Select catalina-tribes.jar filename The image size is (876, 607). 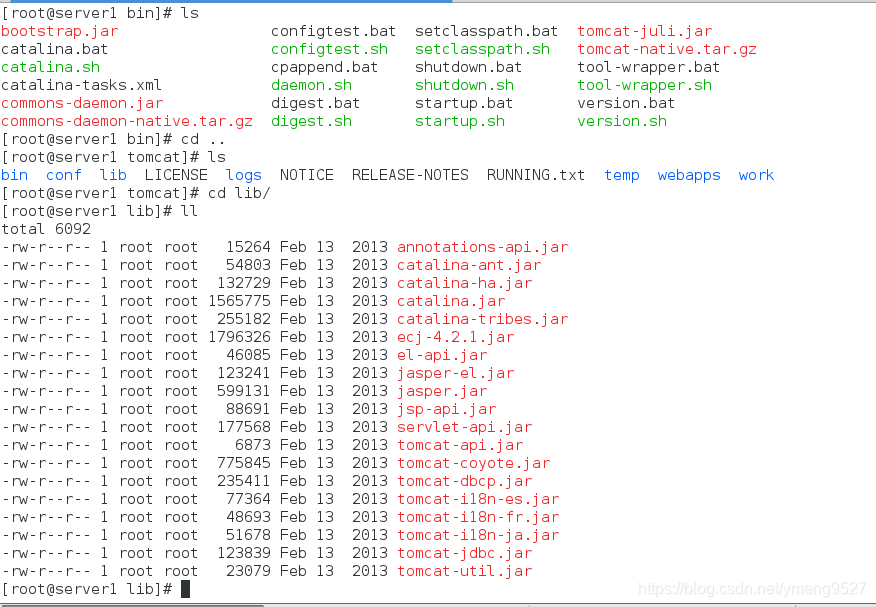point(483,319)
